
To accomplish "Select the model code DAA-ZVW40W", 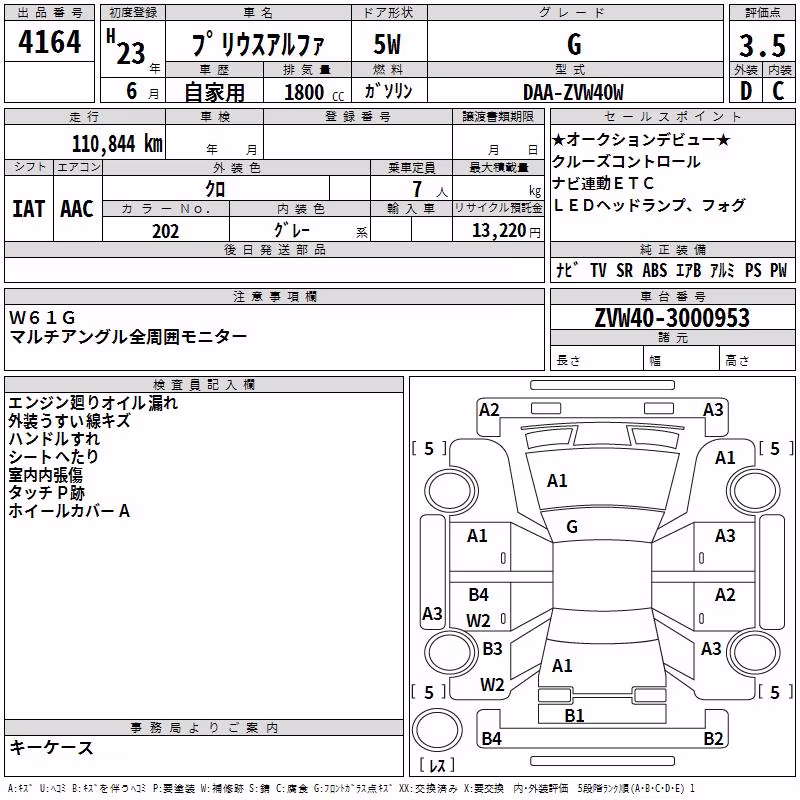I will [x=573, y=92].
